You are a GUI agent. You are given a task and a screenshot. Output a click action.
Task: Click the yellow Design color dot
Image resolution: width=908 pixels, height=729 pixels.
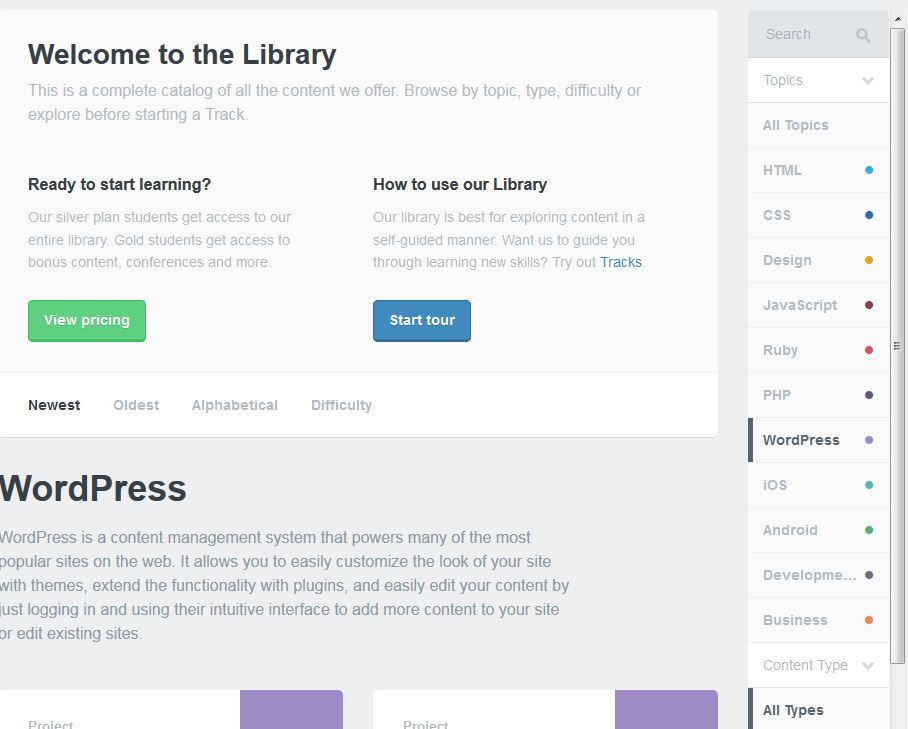click(x=869, y=260)
